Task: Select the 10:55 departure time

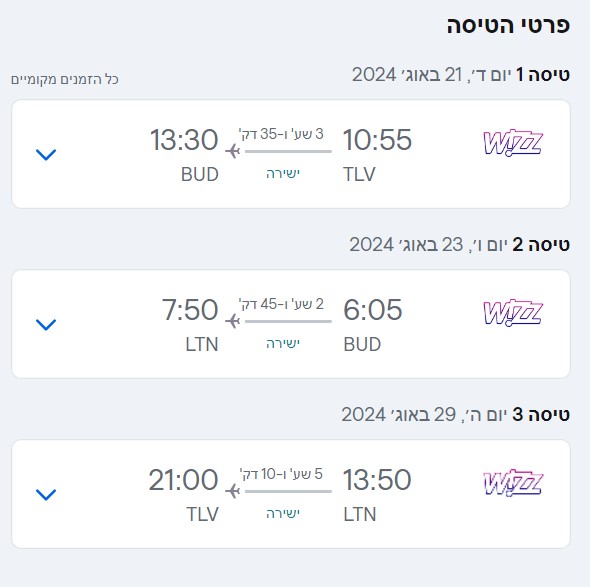Action: 377,140
